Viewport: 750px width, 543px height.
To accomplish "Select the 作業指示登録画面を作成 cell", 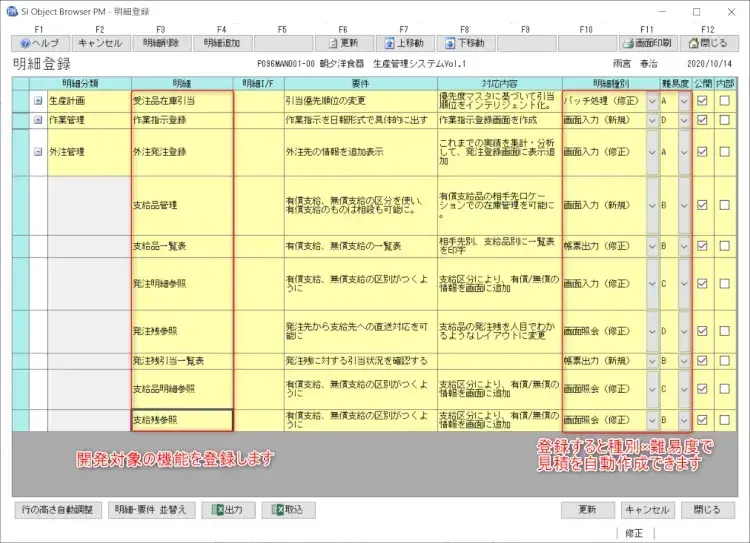I will click(499, 120).
